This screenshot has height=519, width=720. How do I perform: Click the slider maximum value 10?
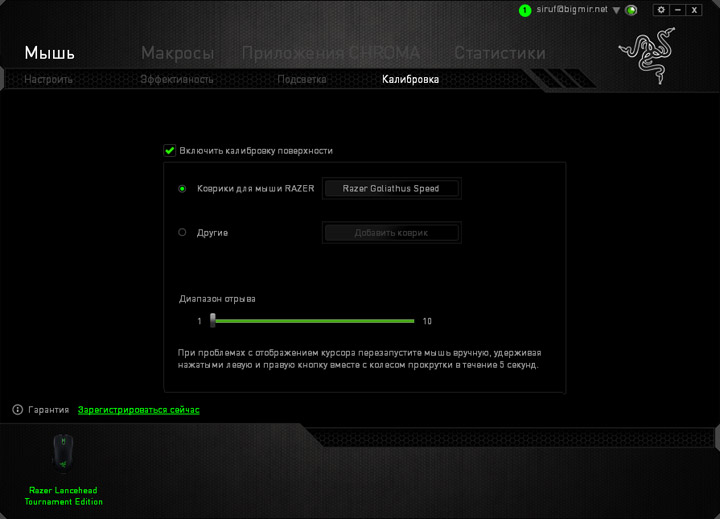click(427, 321)
